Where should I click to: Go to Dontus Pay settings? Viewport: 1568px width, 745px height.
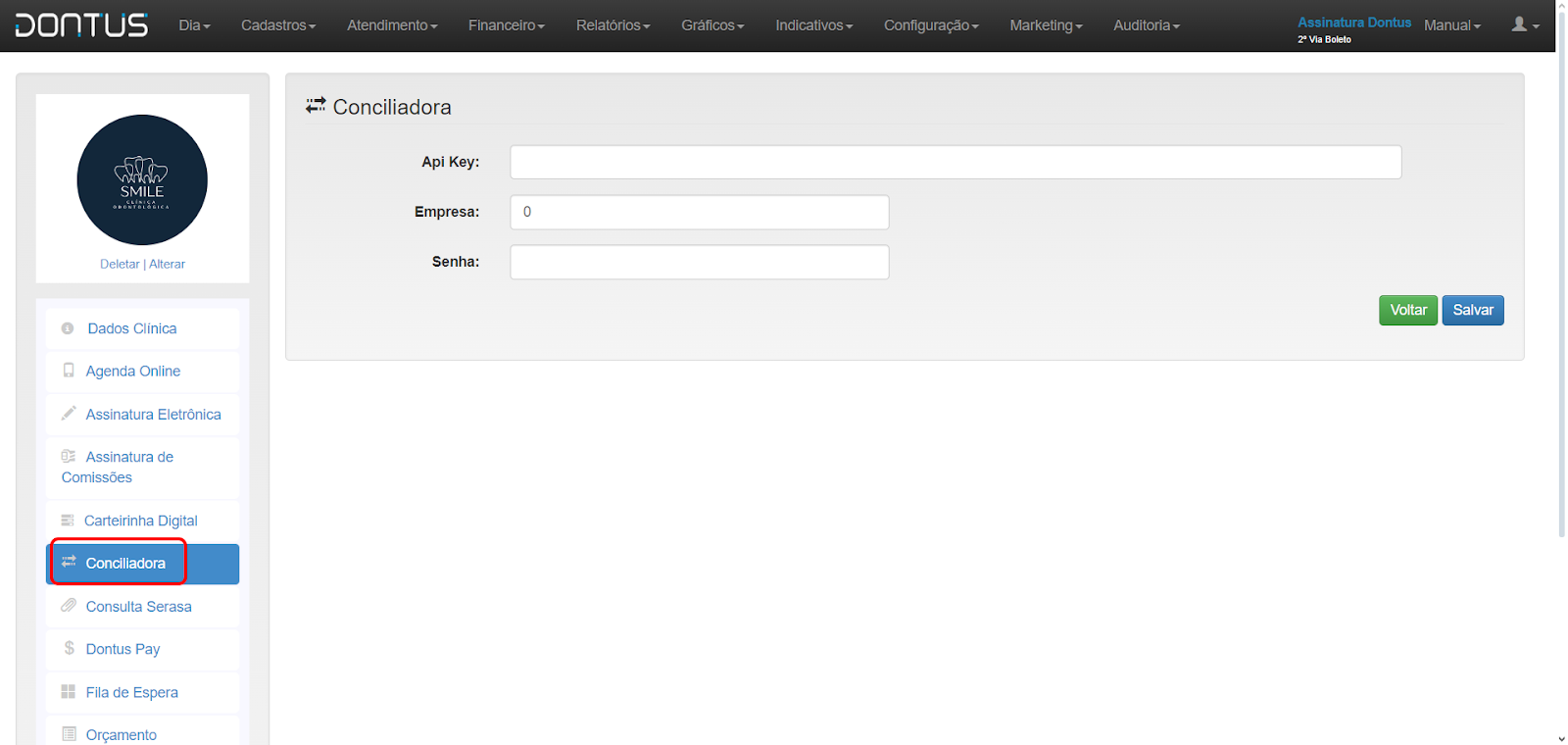pyautogui.click(x=142, y=649)
